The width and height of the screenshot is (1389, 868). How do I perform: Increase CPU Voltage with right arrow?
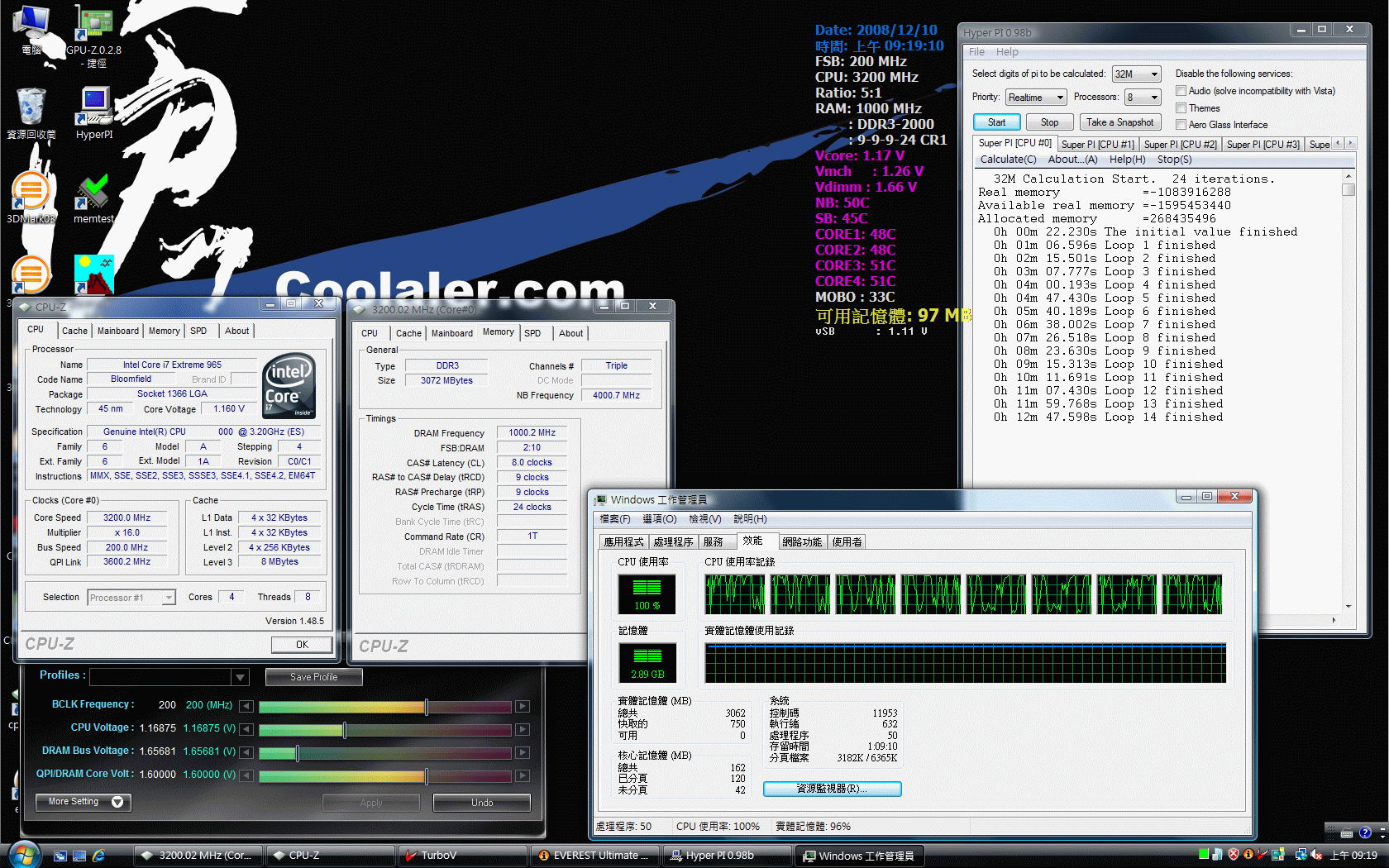click(523, 729)
